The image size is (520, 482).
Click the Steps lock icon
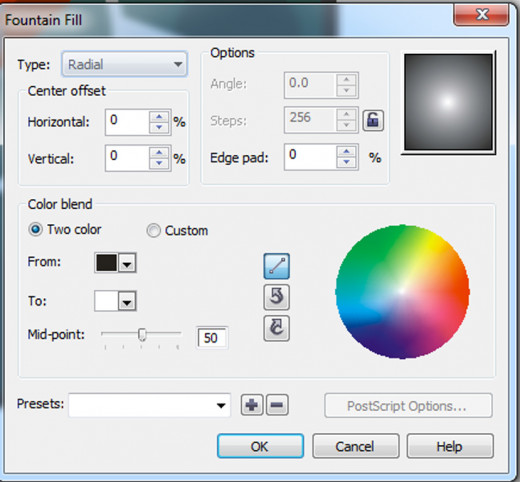click(373, 120)
